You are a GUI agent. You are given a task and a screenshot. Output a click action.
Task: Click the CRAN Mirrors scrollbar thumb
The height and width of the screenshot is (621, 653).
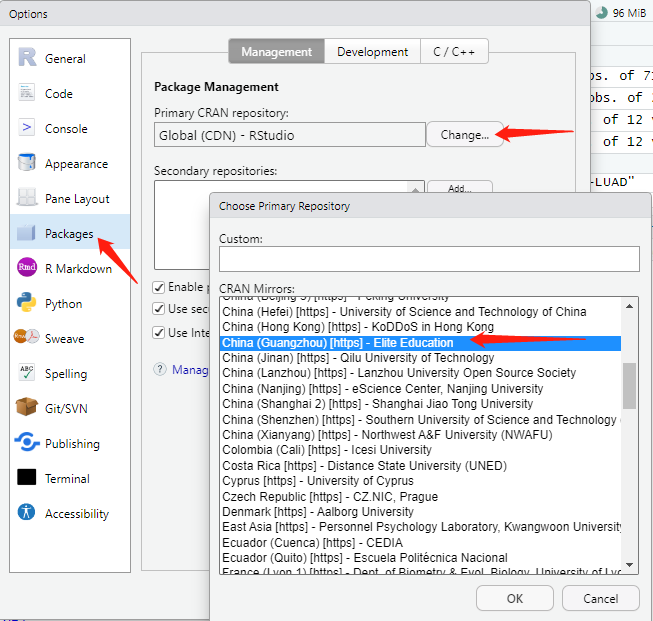(629, 386)
